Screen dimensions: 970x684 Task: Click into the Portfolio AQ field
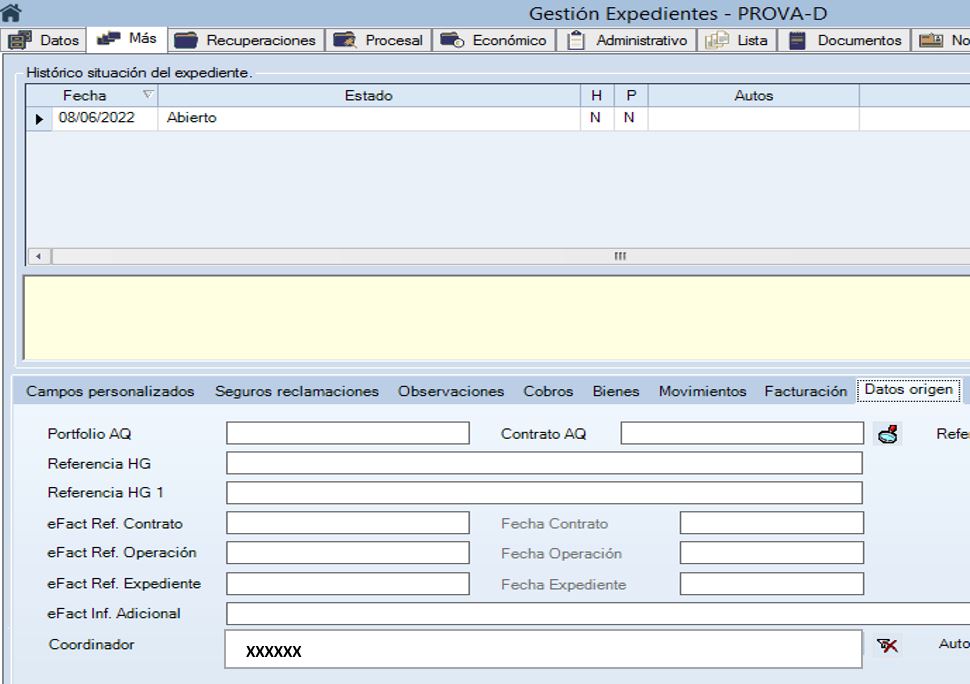347,433
